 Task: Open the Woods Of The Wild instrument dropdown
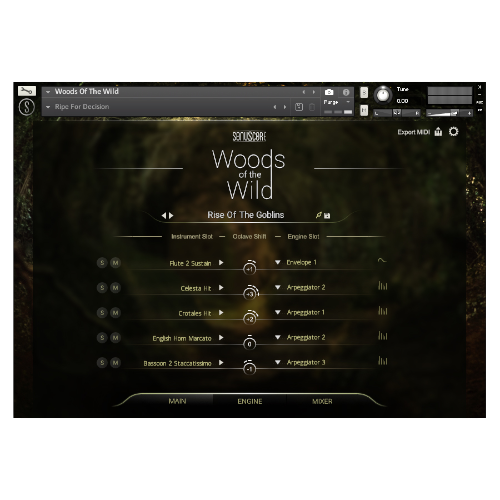click(x=48, y=92)
